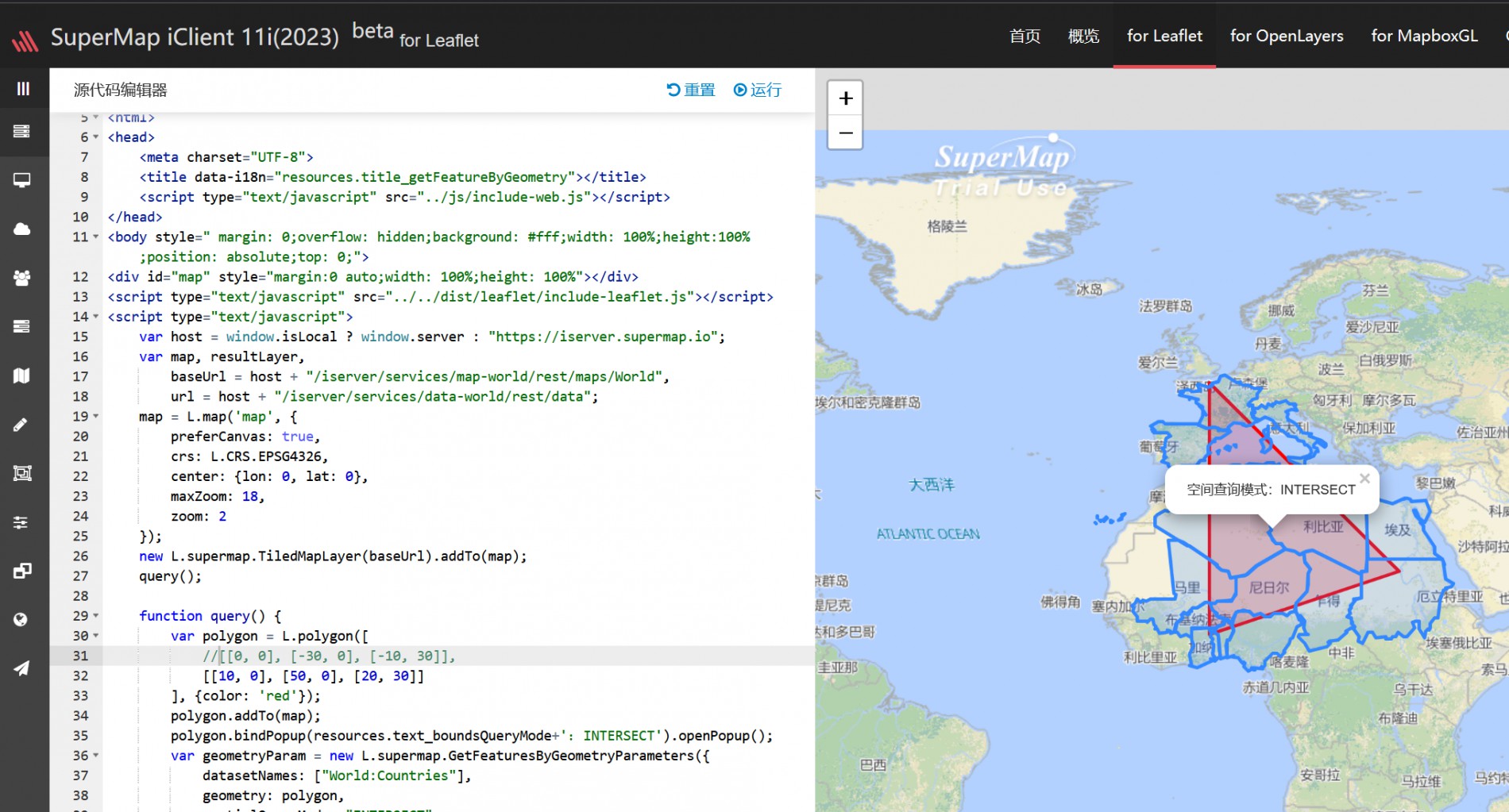Collapse the geometryParam fold at line 36
The height and width of the screenshot is (812, 1509).
[96, 756]
